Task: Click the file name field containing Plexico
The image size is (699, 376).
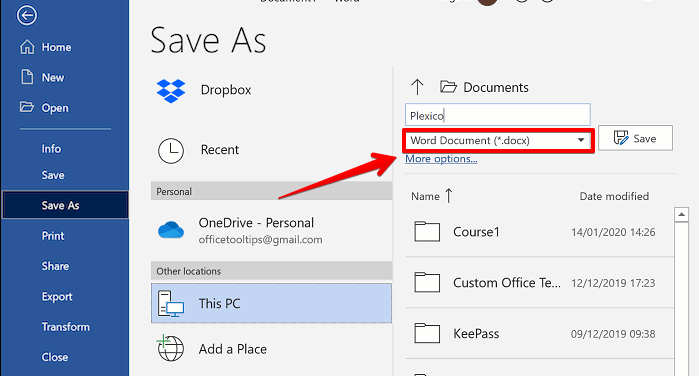Action: point(498,115)
